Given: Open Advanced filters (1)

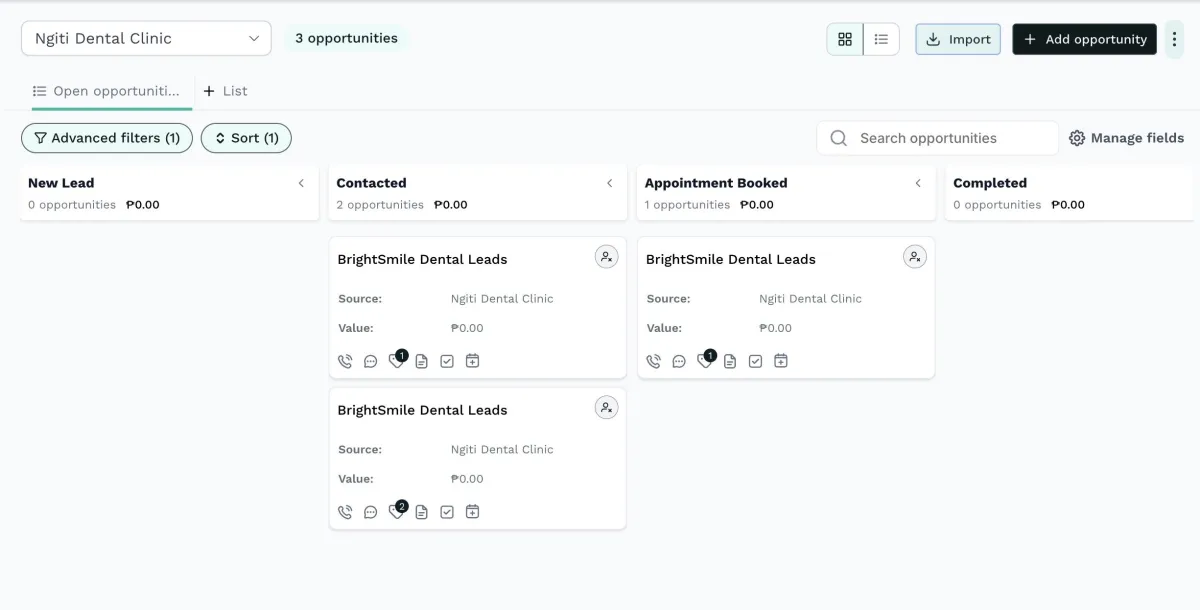Looking at the screenshot, I should pyautogui.click(x=107, y=138).
